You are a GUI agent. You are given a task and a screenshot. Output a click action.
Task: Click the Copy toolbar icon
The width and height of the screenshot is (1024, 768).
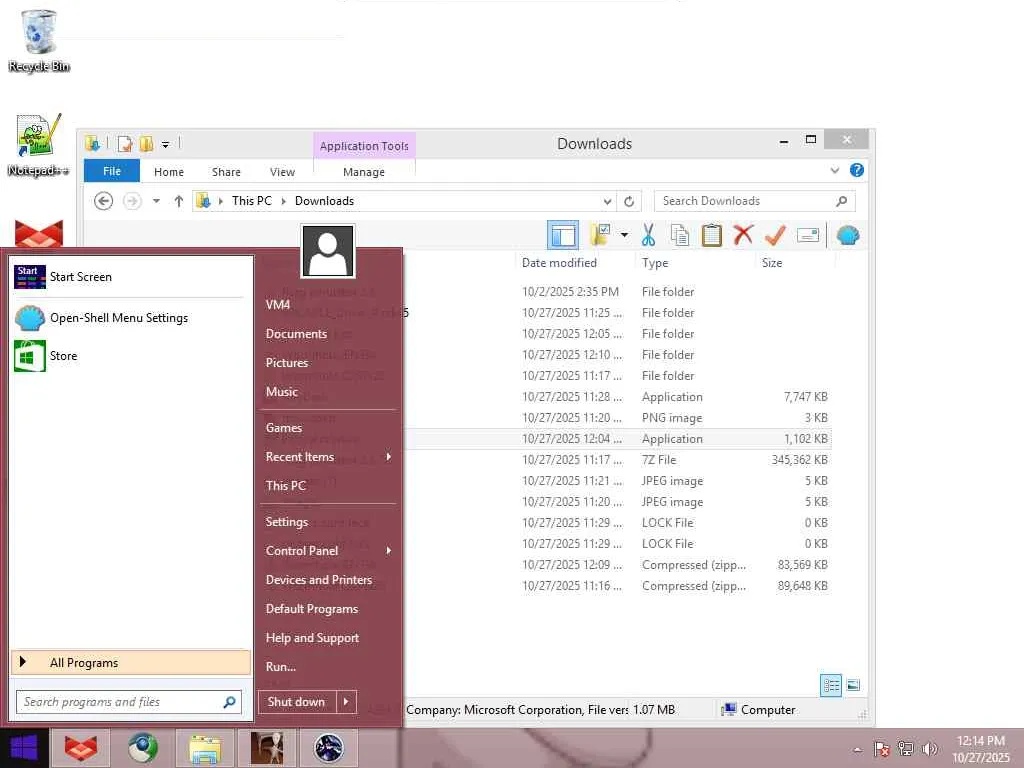pyautogui.click(x=680, y=235)
